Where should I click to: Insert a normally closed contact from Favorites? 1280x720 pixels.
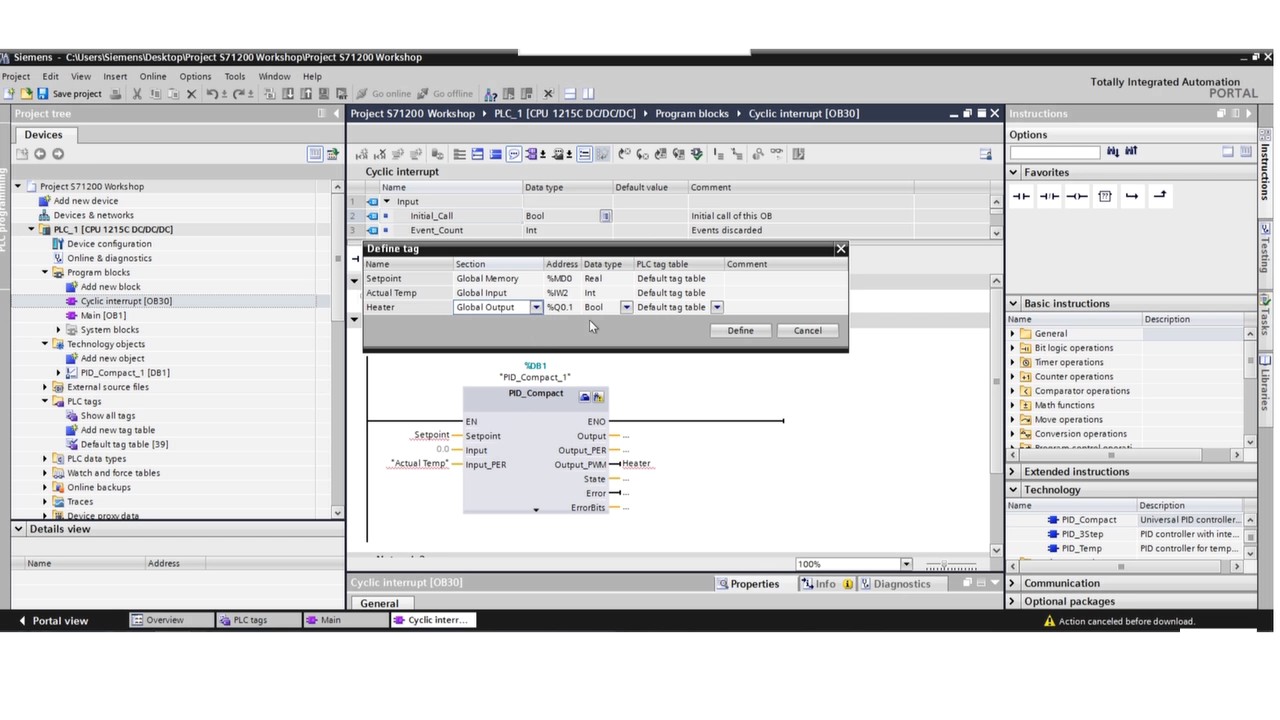click(x=1049, y=196)
